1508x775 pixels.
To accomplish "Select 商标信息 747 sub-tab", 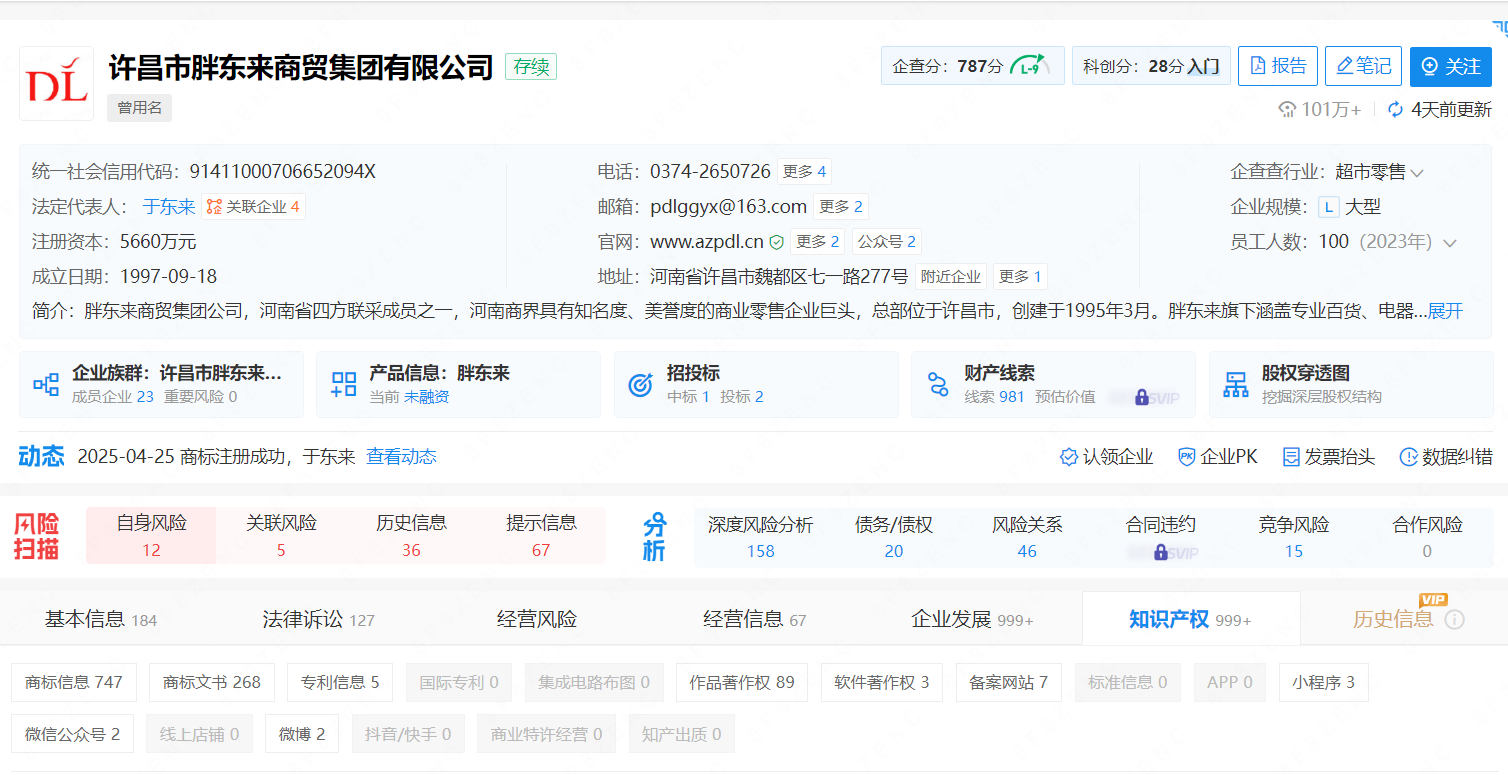I will pyautogui.click(x=74, y=682).
